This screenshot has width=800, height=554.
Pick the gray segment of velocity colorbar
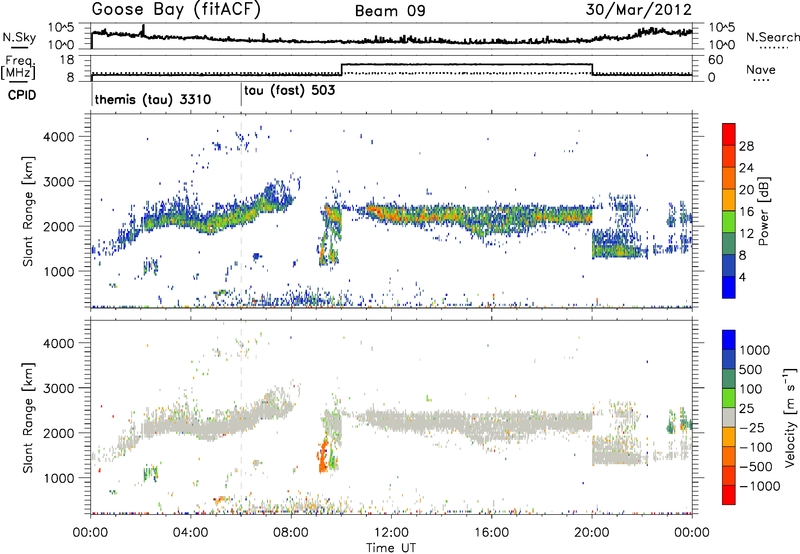(729, 417)
